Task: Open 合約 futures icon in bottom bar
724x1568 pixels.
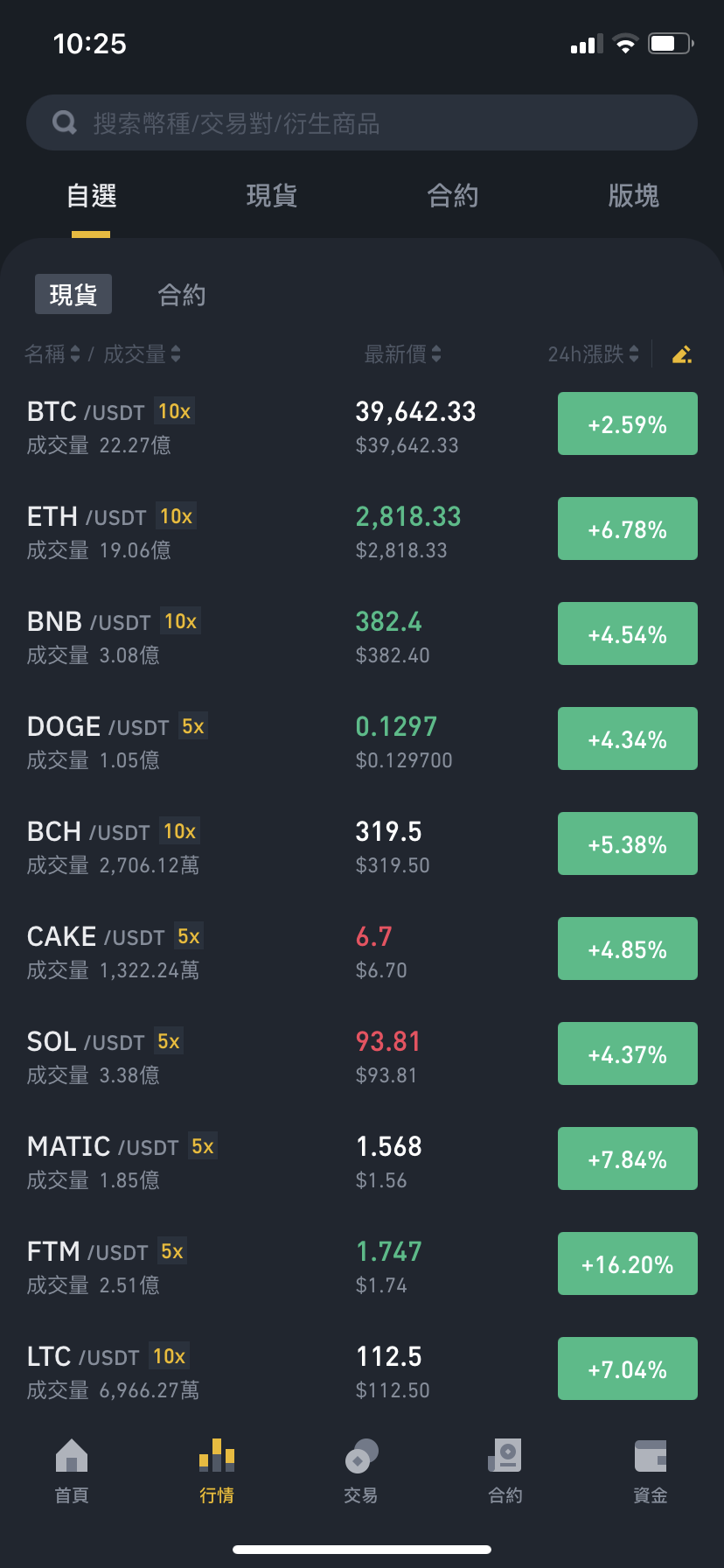Action: click(505, 1456)
